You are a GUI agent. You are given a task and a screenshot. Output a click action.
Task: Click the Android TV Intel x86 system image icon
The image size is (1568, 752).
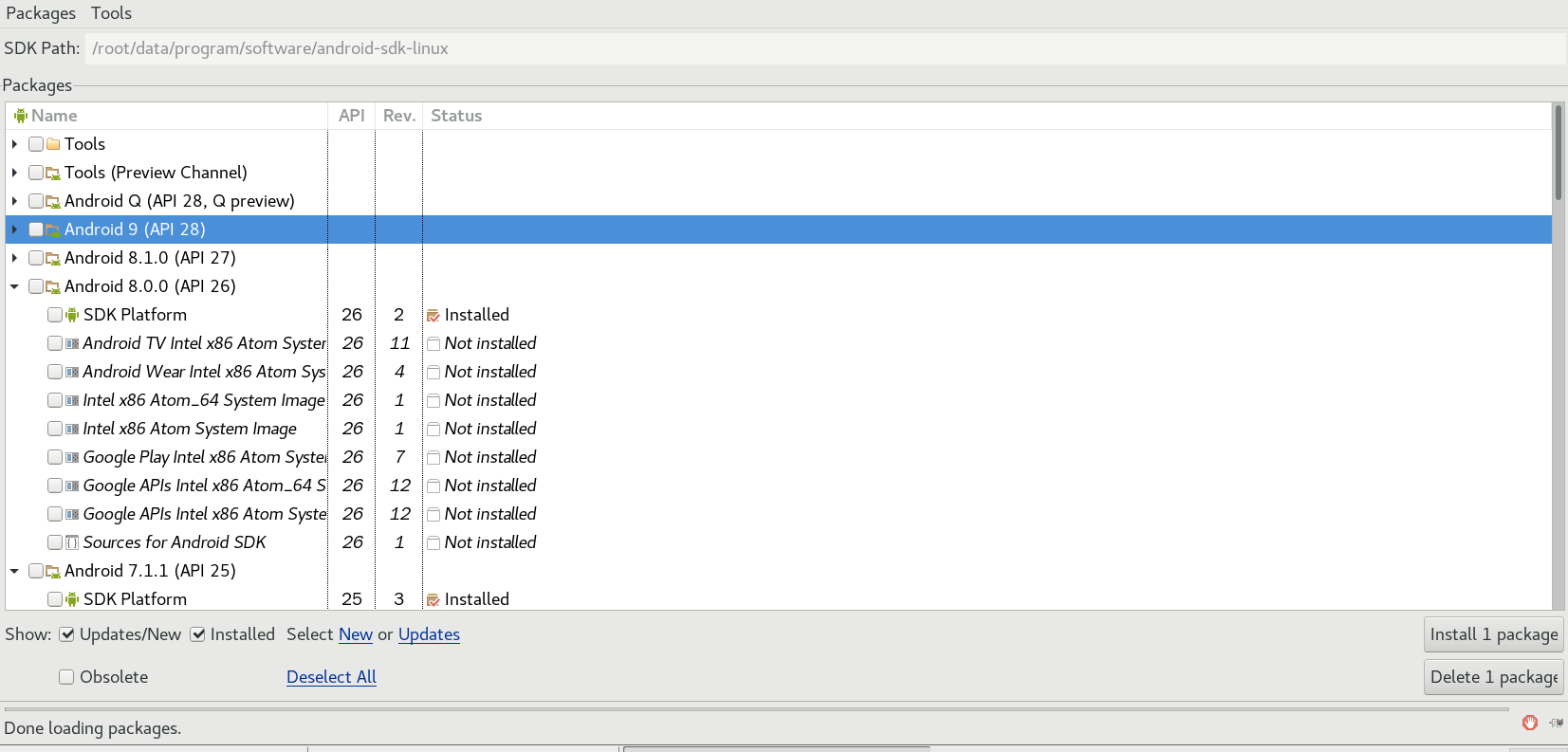(x=72, y=343)
